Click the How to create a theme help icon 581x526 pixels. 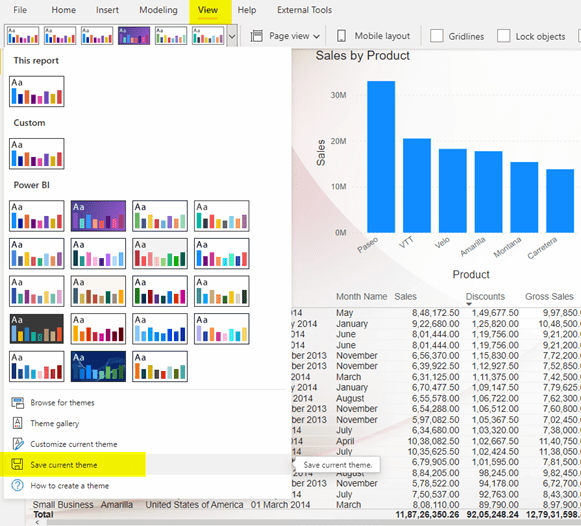(17, 485)
